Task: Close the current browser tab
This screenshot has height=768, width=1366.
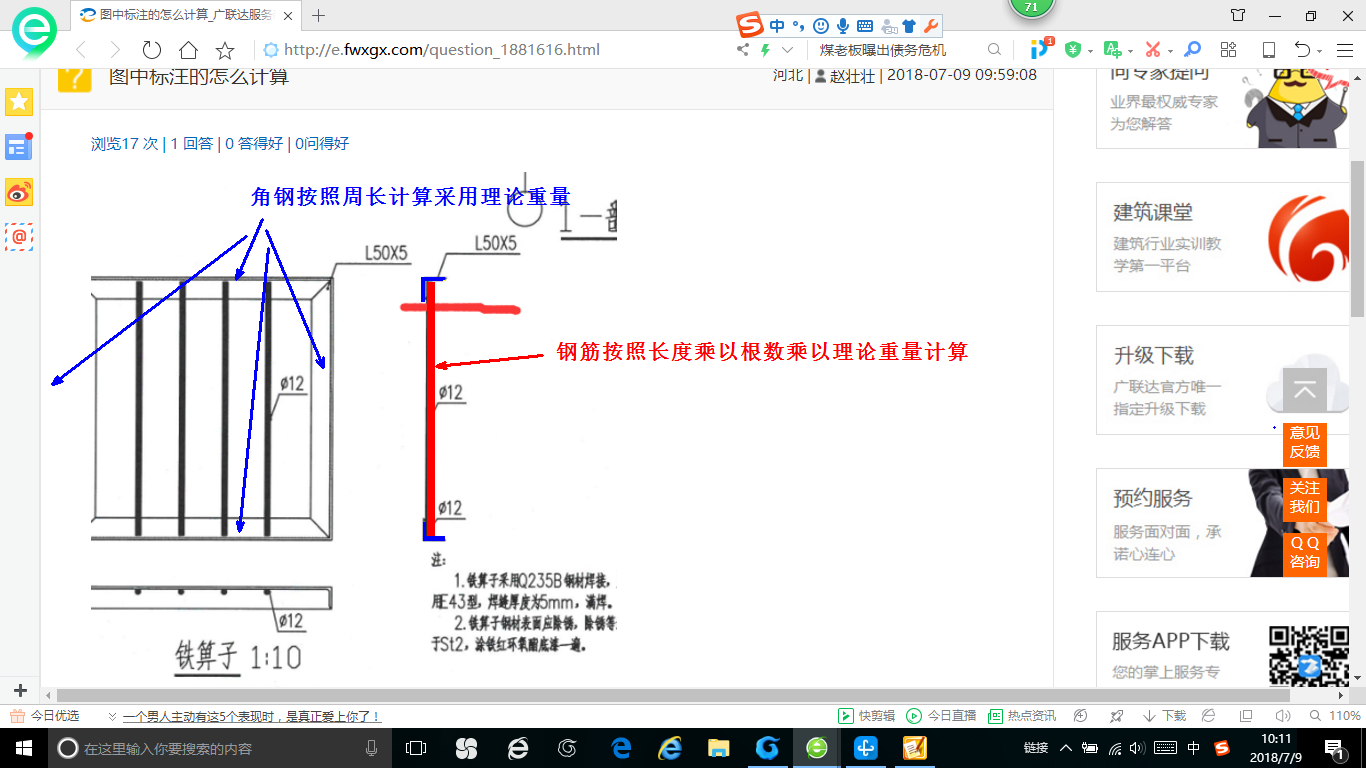Action: click(289, 15)
